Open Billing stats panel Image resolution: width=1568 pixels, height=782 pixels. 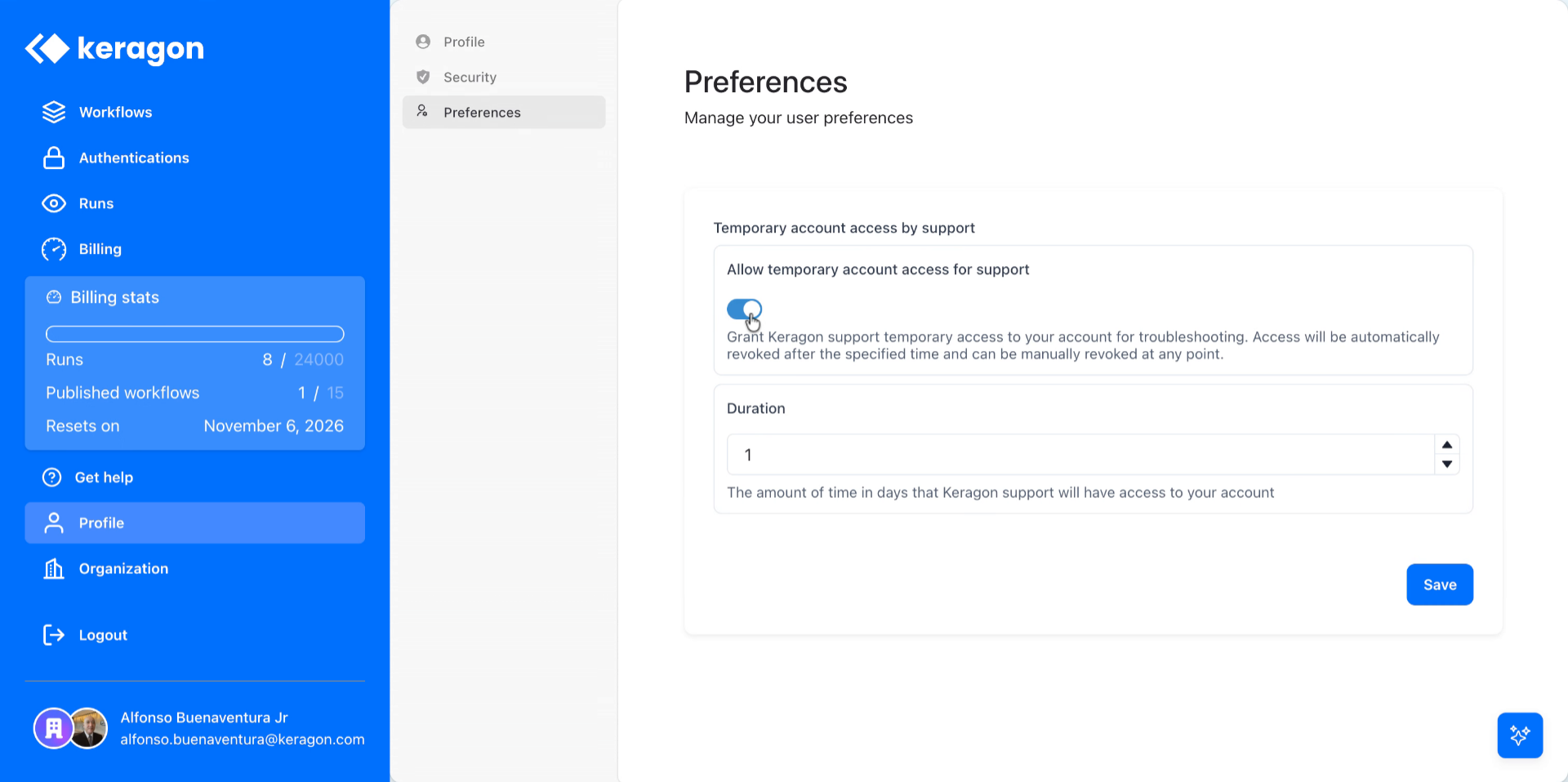click(114, 297)
